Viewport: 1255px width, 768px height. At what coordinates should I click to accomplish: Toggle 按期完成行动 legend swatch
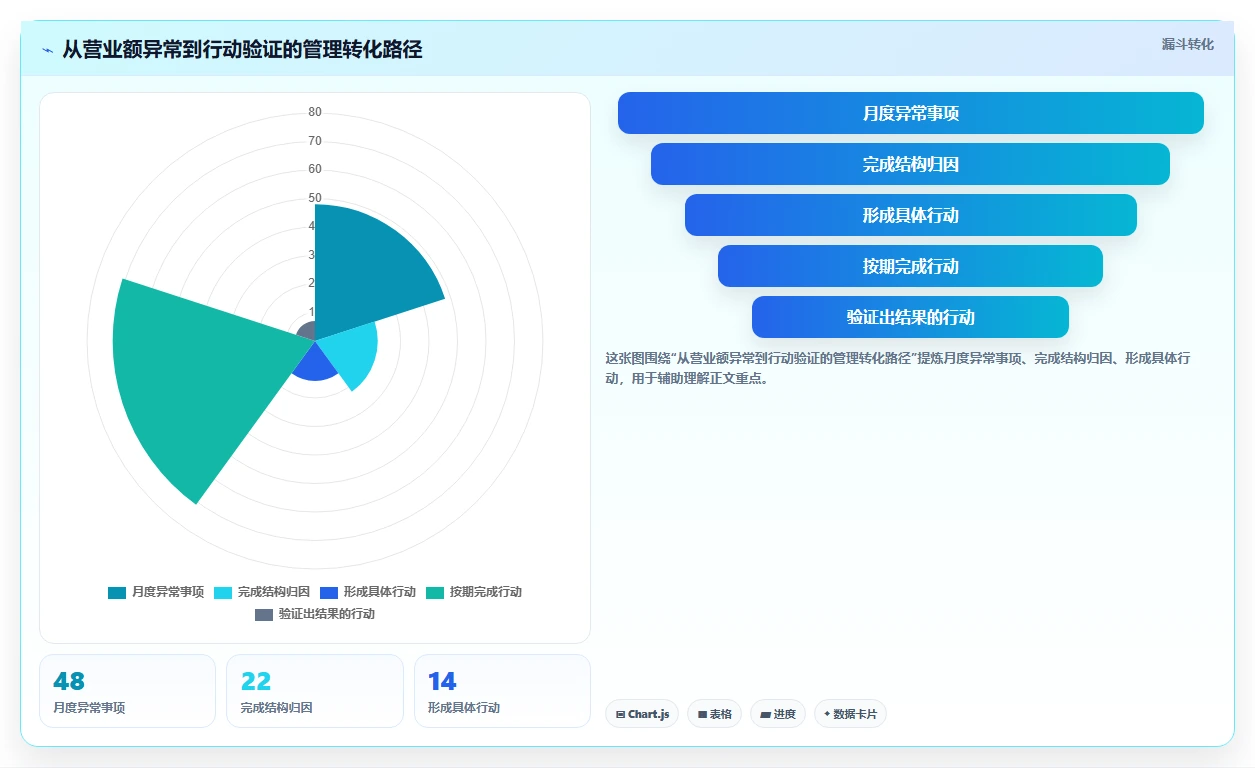coord(435,592)
